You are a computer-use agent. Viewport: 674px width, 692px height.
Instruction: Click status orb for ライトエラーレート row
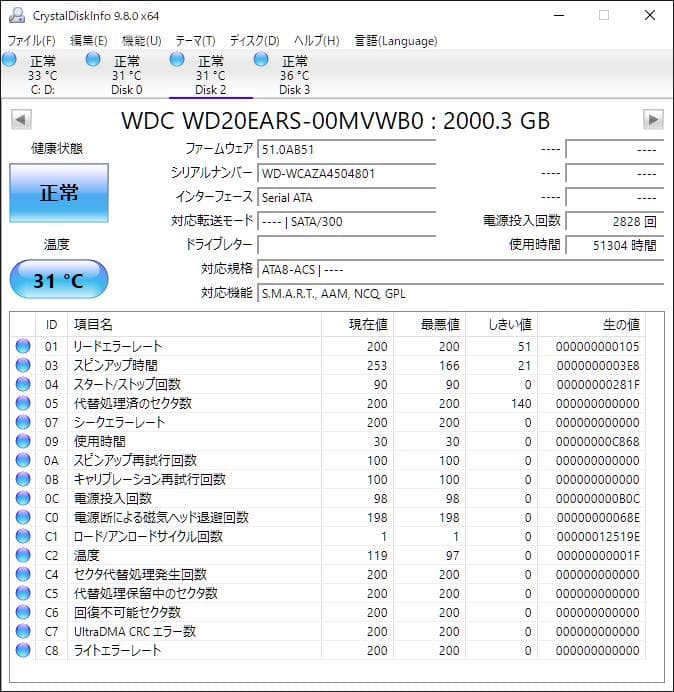coord(23,650)
